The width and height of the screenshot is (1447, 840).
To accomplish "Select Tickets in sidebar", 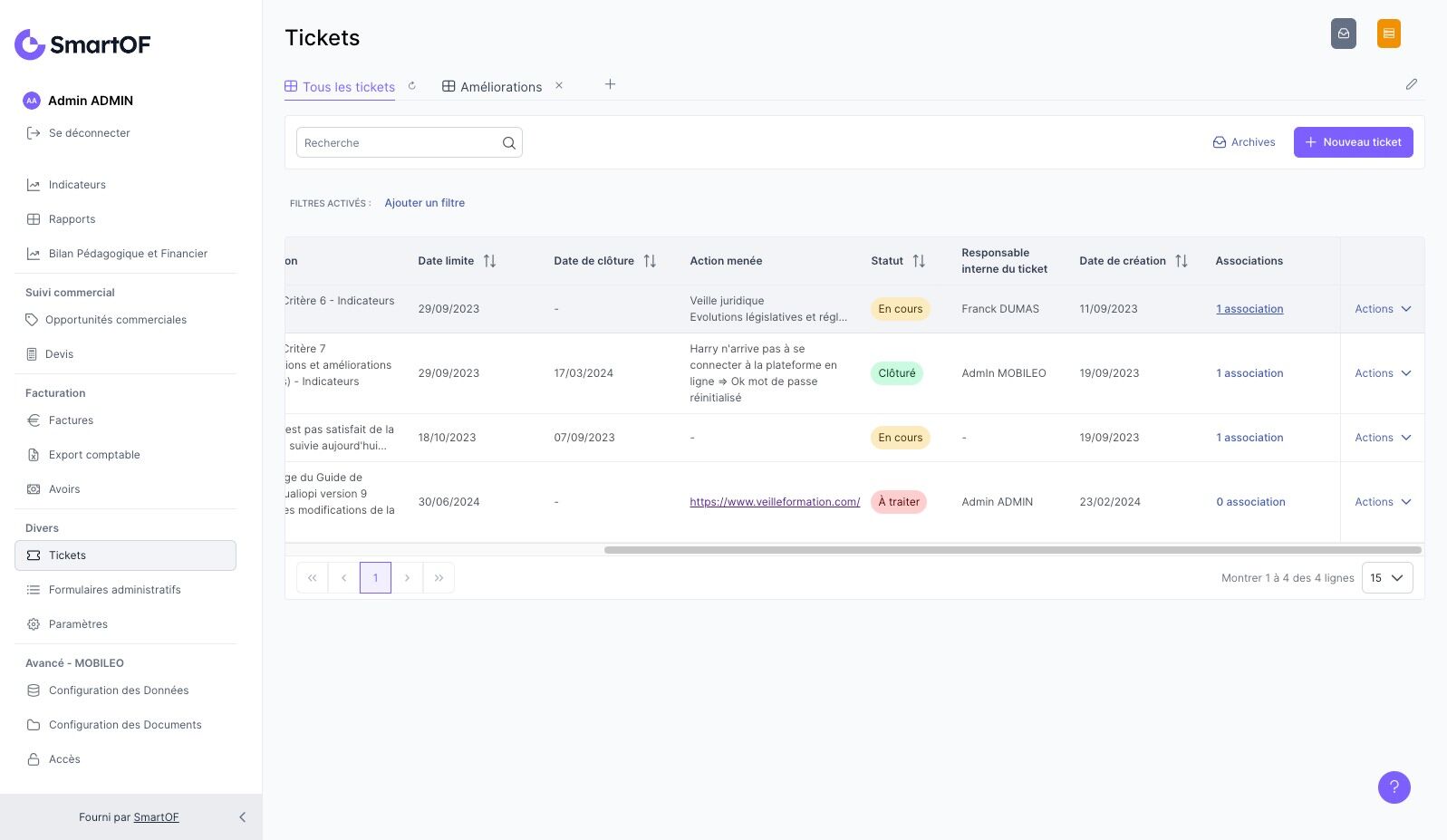I will tap(125, 555).
